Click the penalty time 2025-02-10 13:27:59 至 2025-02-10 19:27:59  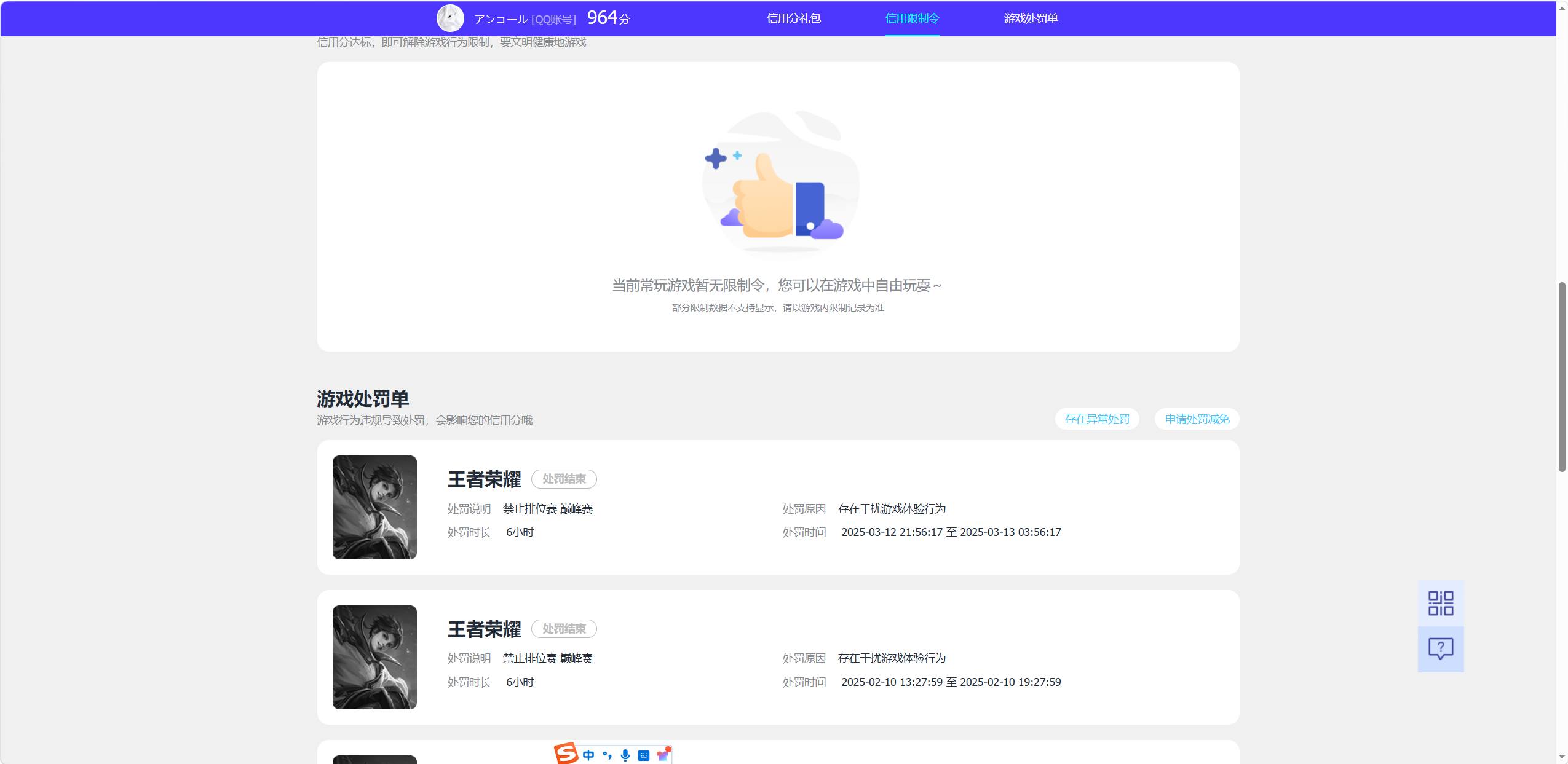(951, 682)
